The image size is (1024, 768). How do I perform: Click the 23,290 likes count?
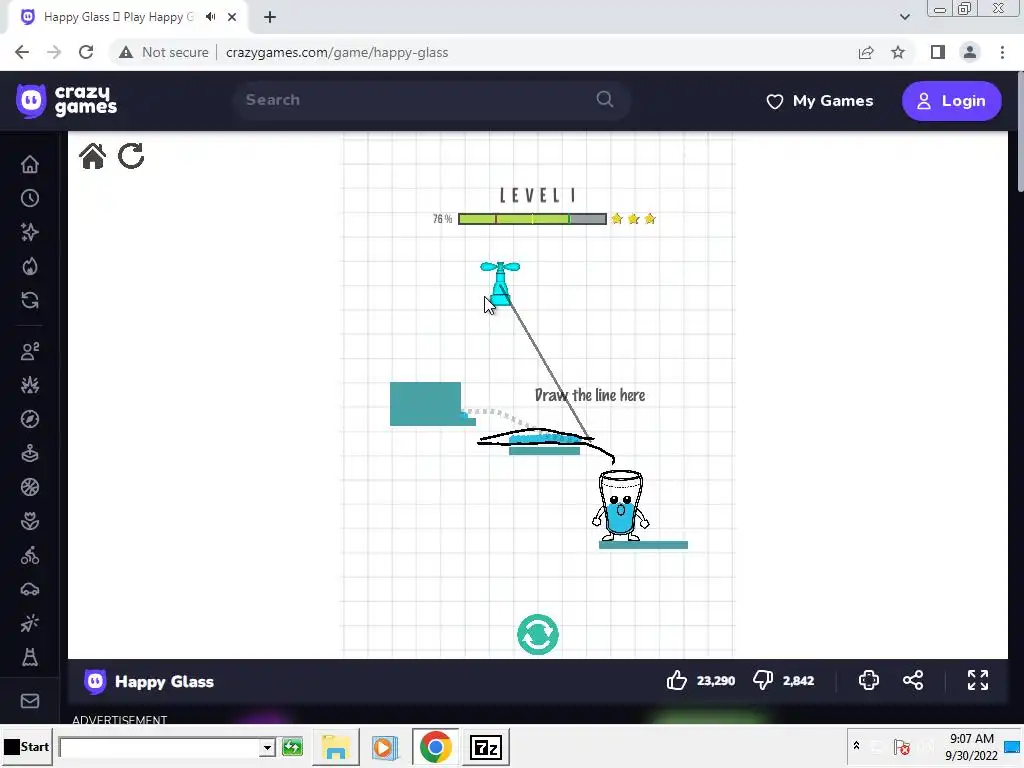716,680
